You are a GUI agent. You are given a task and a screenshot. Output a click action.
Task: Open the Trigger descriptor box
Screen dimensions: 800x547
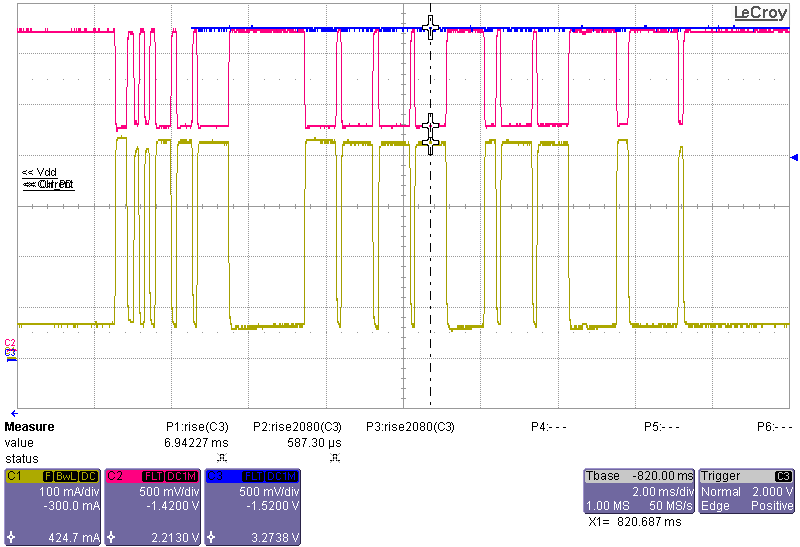click(747, 491)
